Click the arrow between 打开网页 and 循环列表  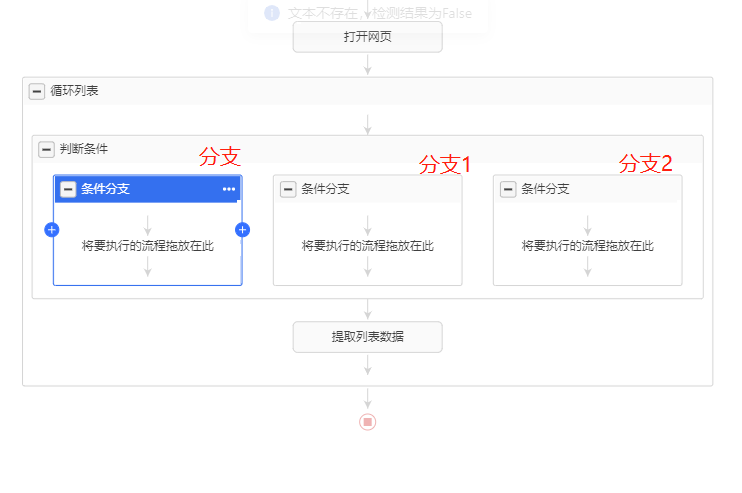point(368,65)
